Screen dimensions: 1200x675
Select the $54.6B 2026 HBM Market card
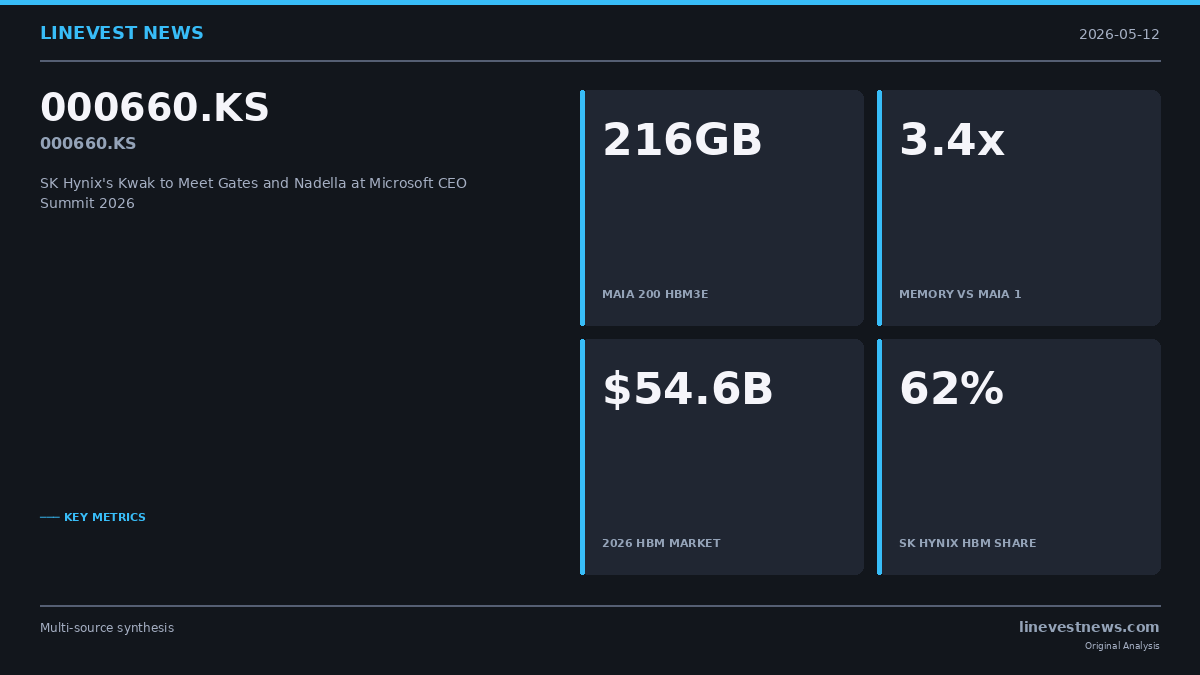(x=722, y=457)
